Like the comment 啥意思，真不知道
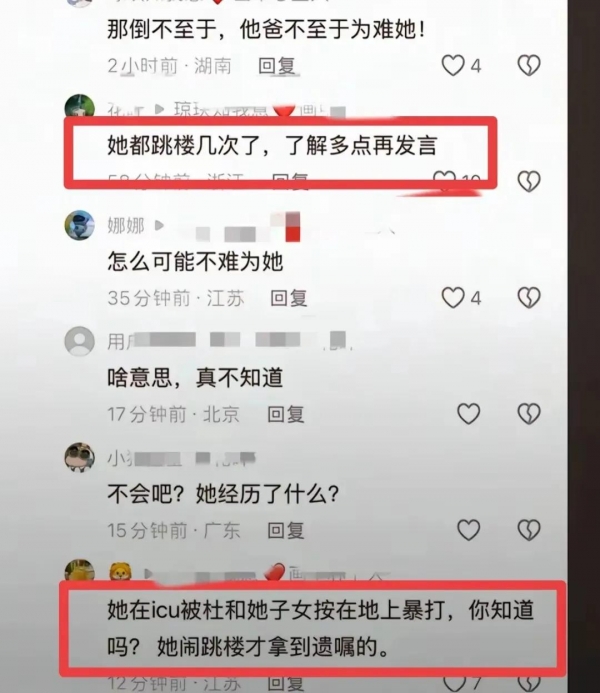 468,414
